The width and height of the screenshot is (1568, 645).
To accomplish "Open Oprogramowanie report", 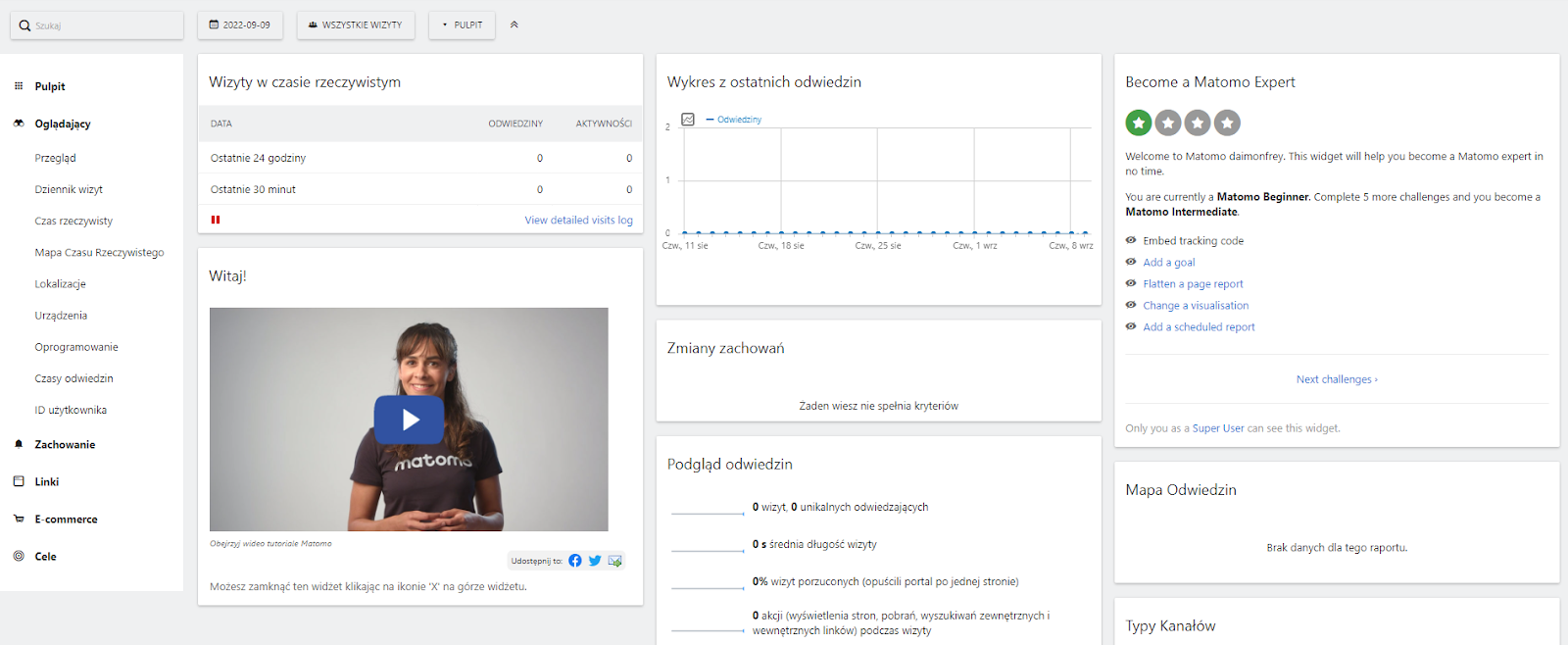I will click(x=76, y=347).
